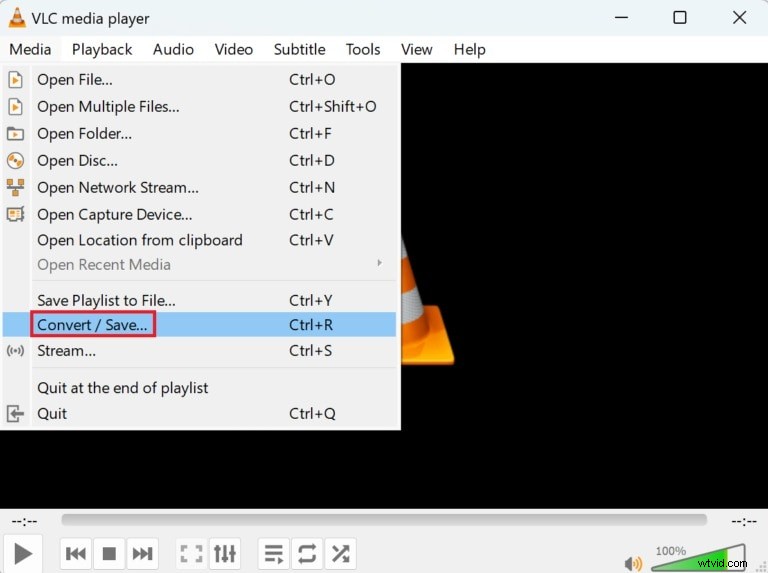Click the Stream broadcast icon
The height and width of the screenshot is (573, 768).
tap(16, 351)
